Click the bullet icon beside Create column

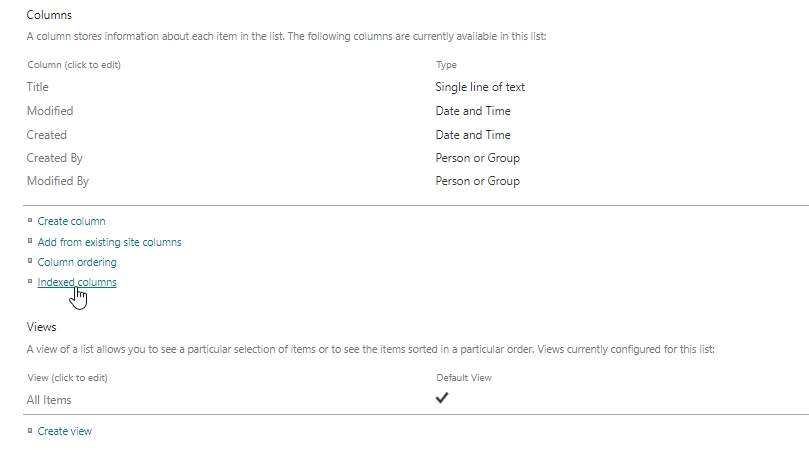[30, 220]
